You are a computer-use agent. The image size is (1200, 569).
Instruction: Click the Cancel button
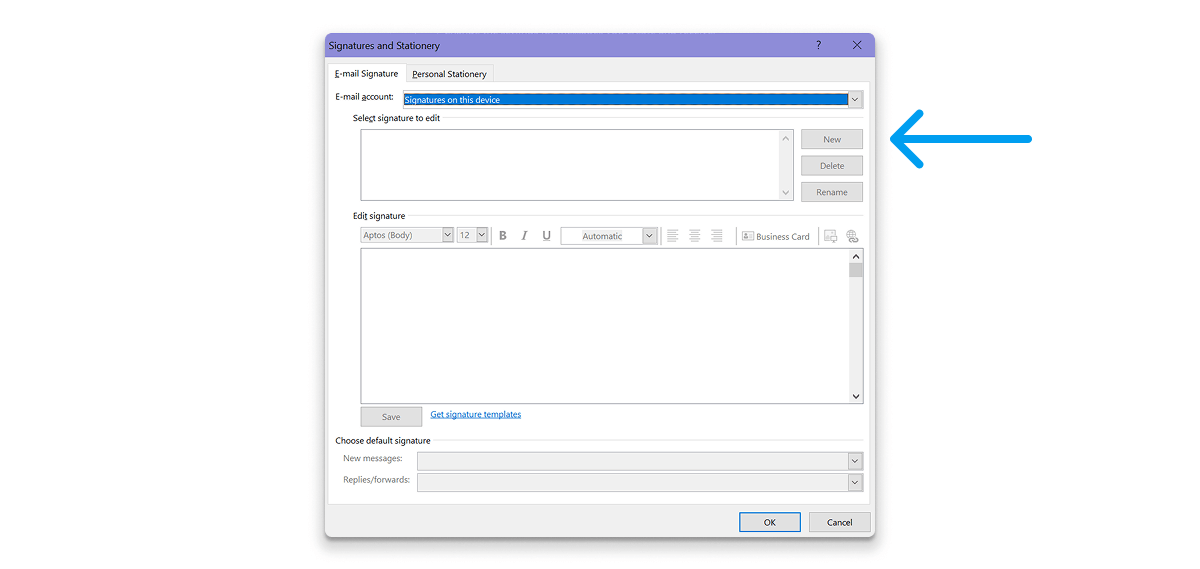tap(840, 522)
